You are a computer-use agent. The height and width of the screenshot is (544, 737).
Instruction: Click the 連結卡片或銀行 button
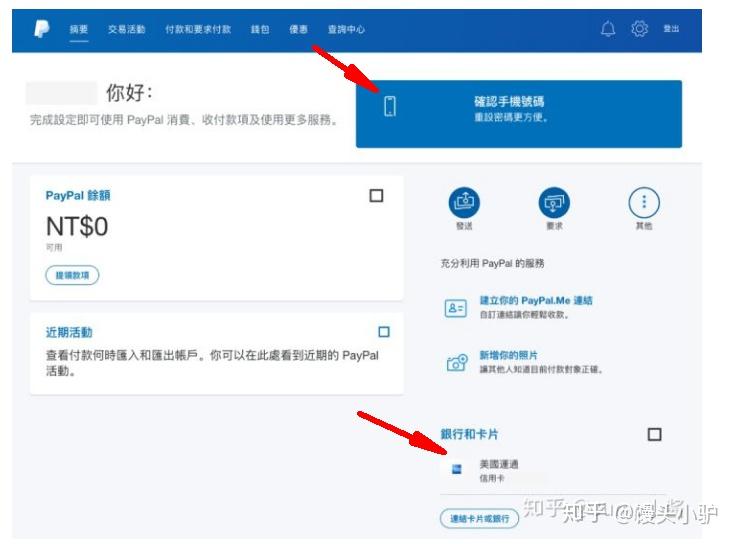(x=479, y=518)
